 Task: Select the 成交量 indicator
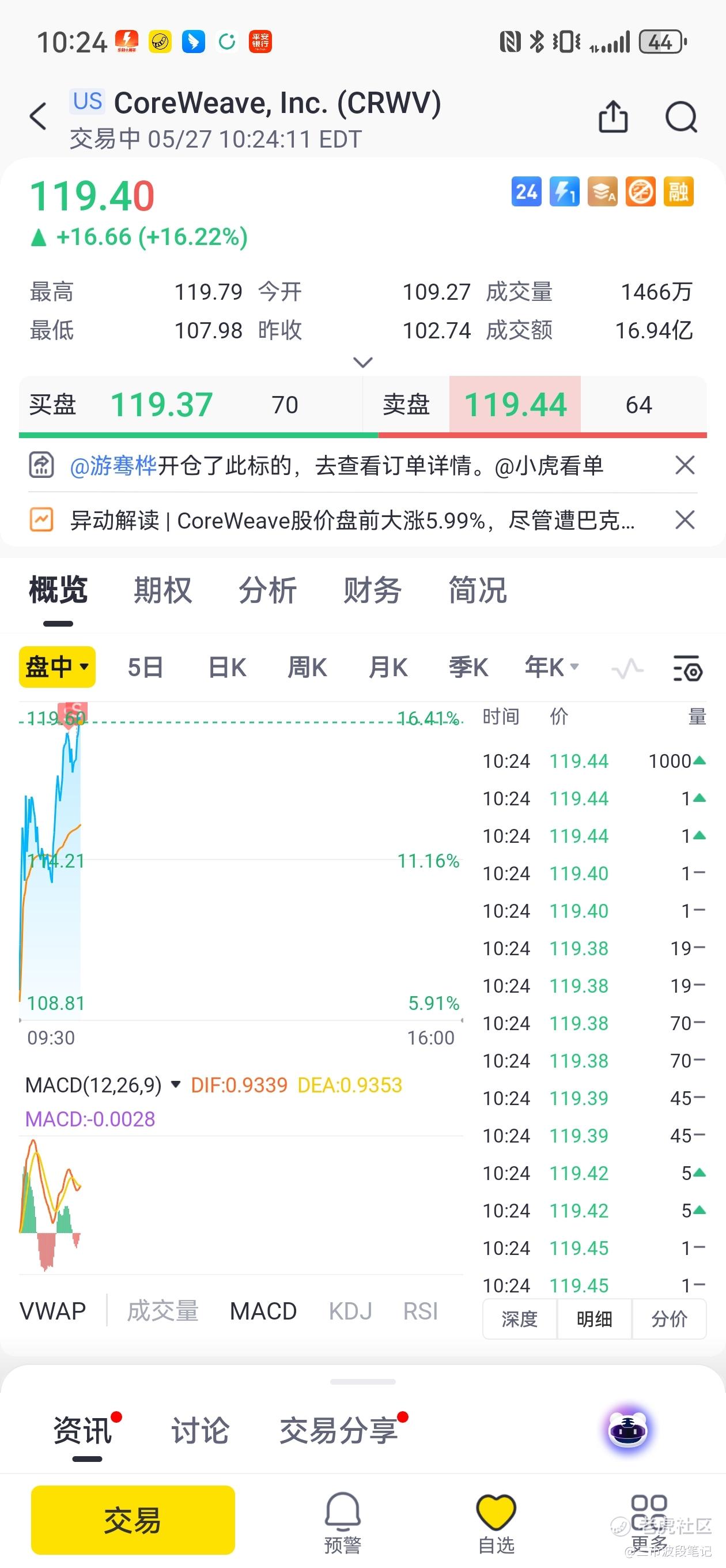click(x=162, y=1311)
